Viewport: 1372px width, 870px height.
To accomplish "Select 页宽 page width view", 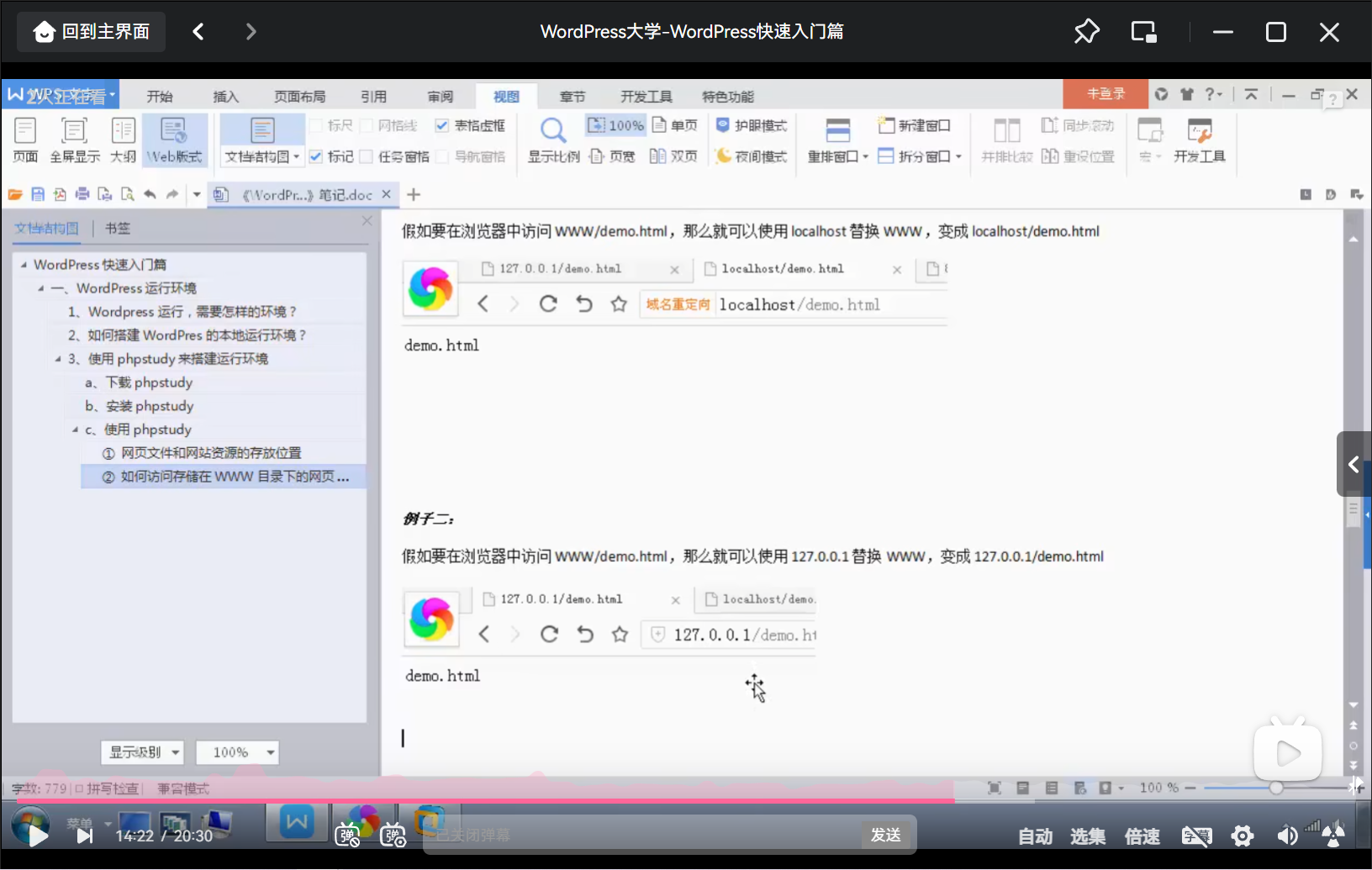I will click(613, 156).
